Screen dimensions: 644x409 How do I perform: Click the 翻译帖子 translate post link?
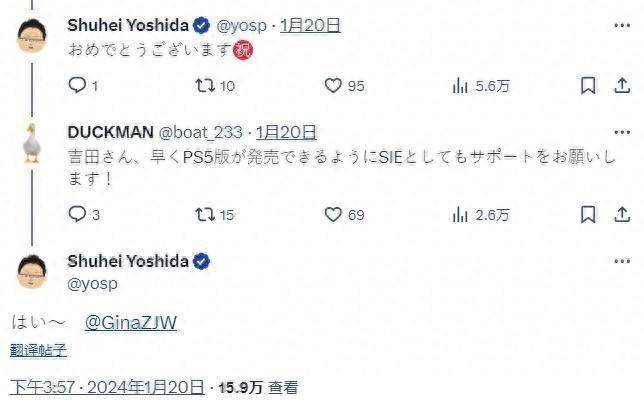click(x=38, y=350)
